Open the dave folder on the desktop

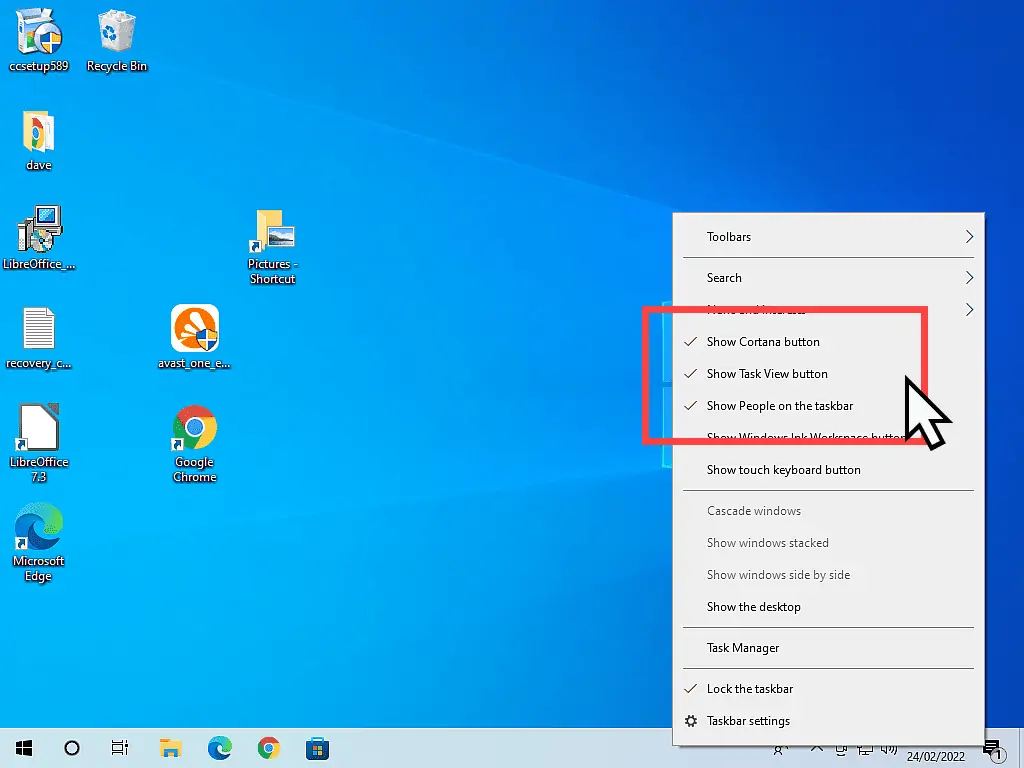36,135
